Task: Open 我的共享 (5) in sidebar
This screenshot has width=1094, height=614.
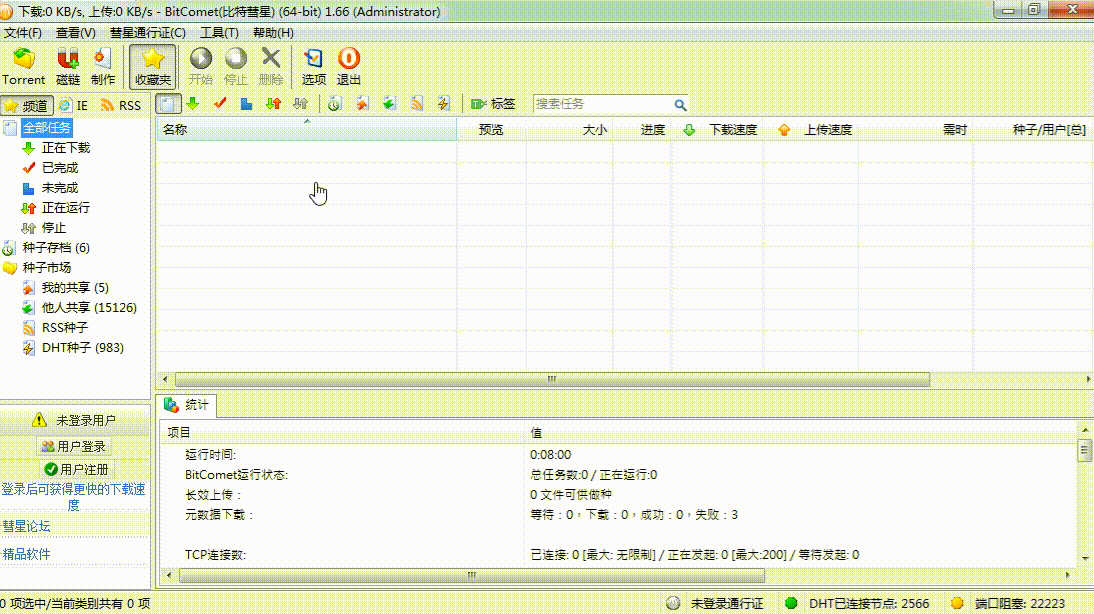Action: click(75, 287)
